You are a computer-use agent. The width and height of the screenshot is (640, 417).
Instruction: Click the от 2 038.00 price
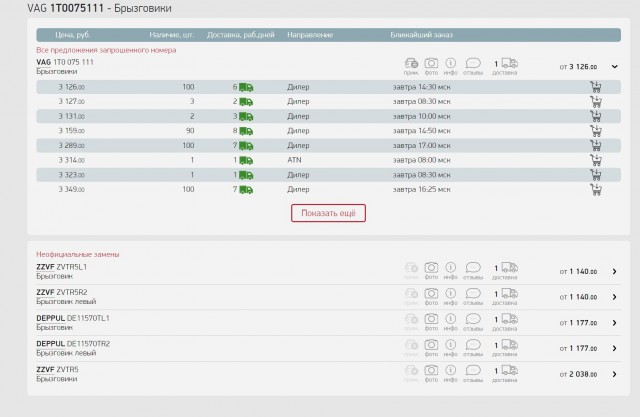pyautogui.click(x=578, y=374)
